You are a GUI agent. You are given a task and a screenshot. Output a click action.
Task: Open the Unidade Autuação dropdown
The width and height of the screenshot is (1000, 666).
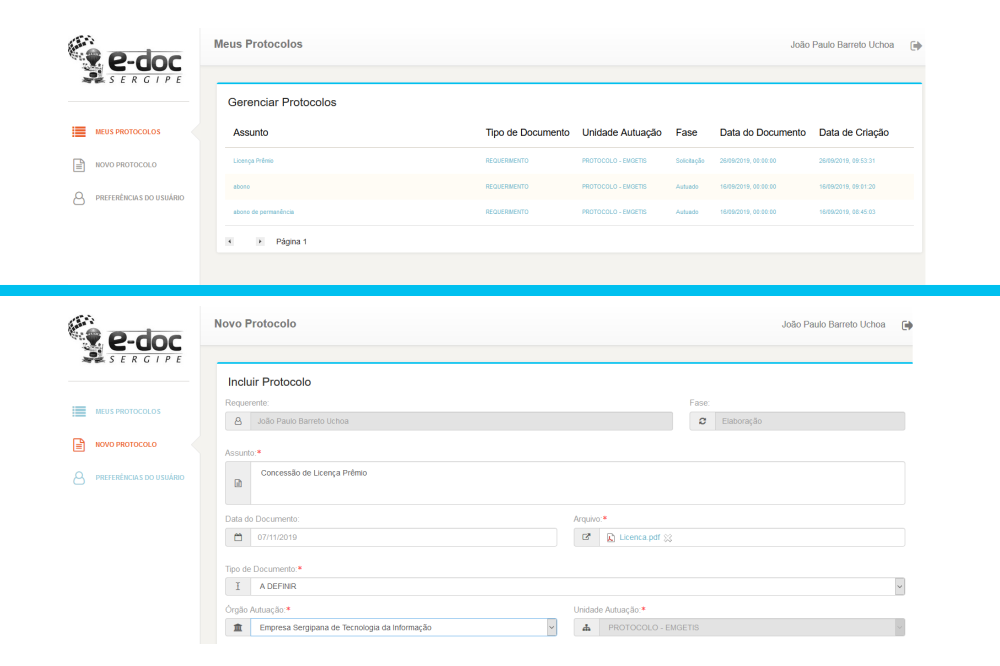[898, 628]
